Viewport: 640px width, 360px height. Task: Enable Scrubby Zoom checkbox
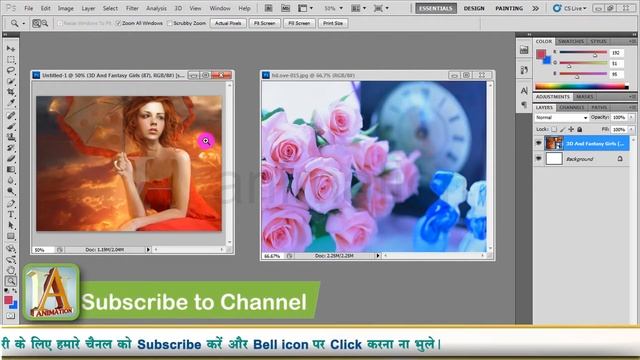pos(170,23)
